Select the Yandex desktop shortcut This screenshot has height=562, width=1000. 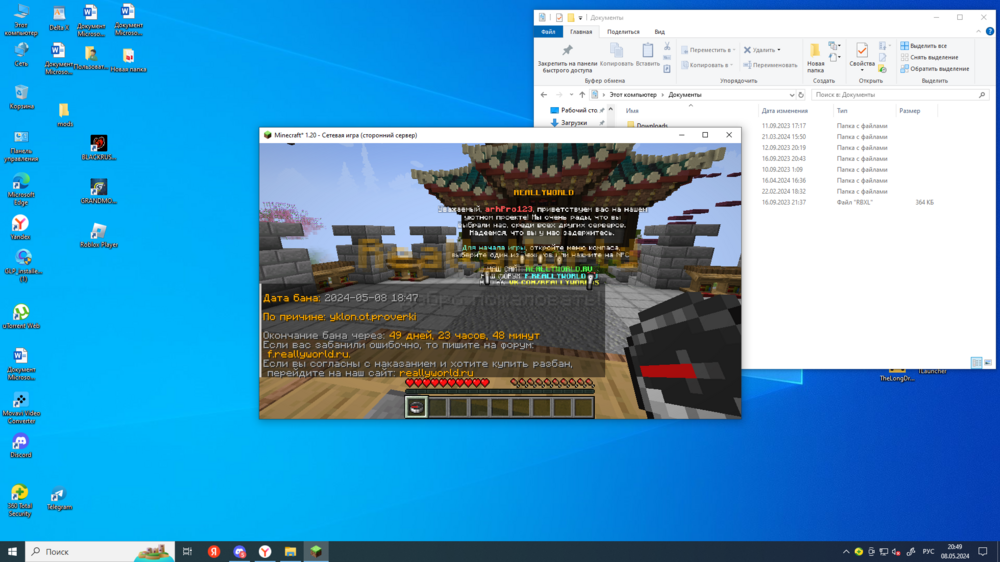20,227
